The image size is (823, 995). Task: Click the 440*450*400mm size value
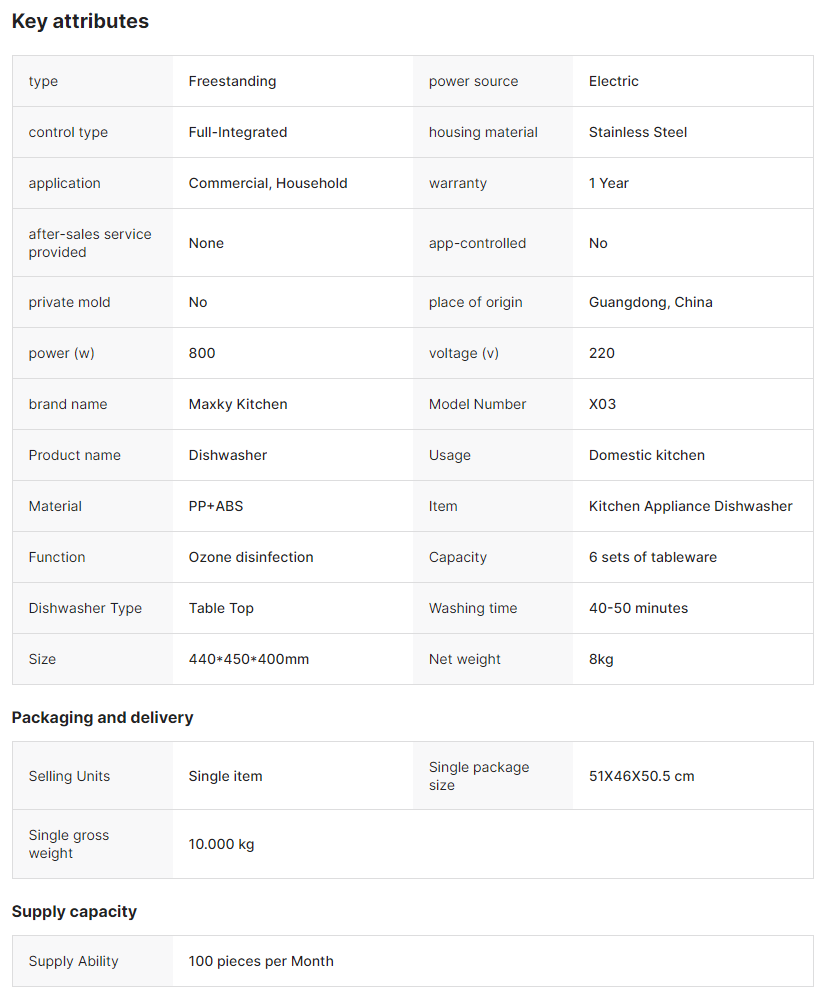249,659
